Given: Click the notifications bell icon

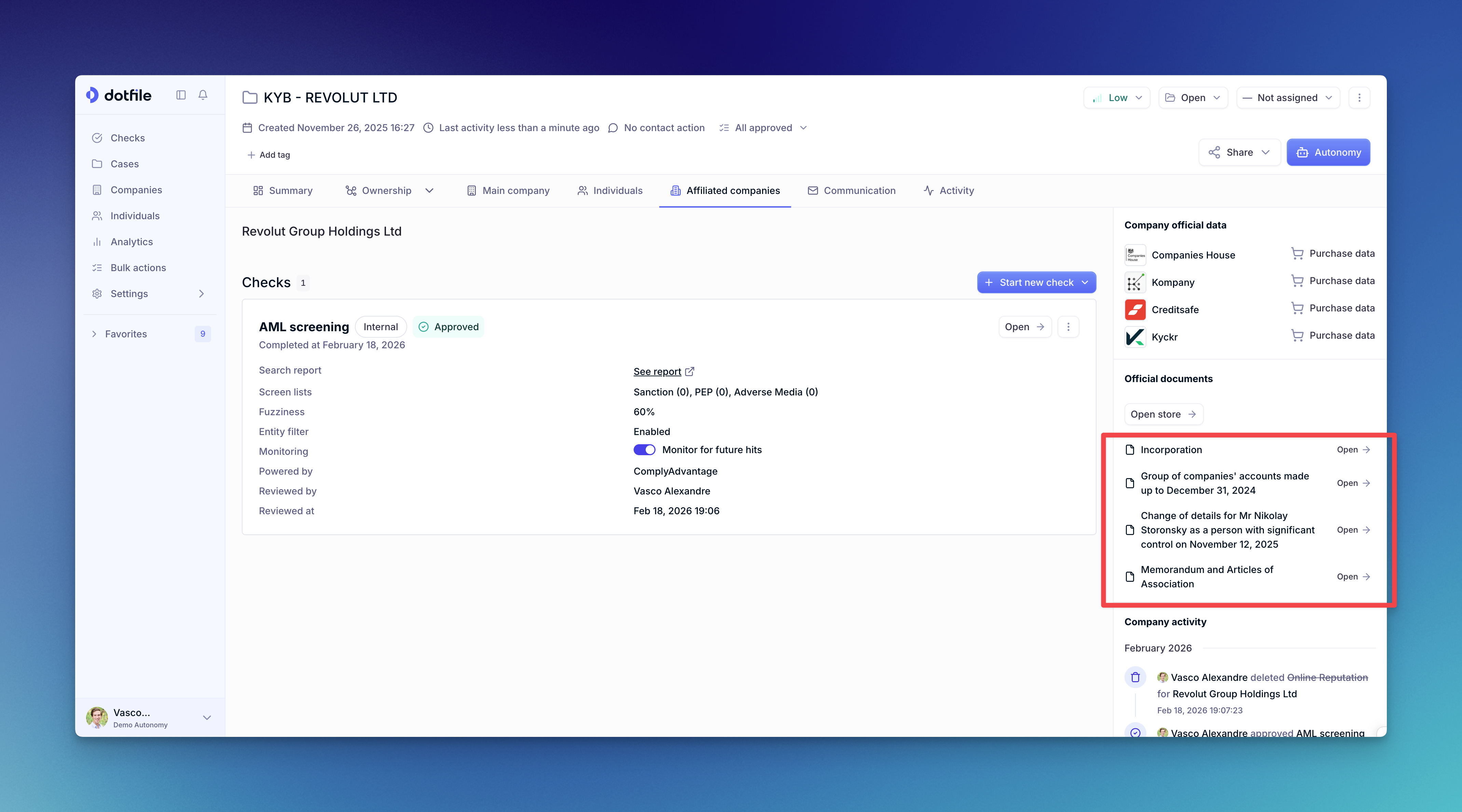Looking at the screenshot, I should pos(203,95).
